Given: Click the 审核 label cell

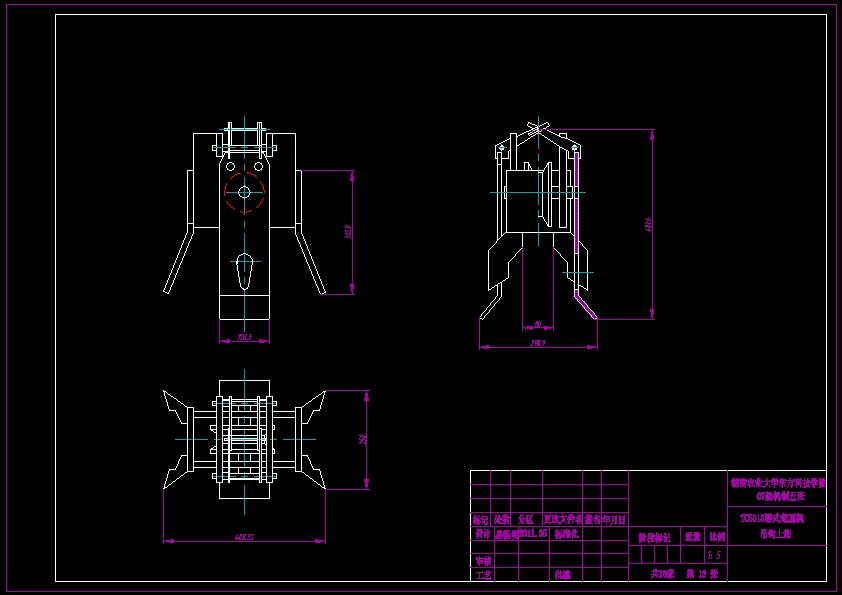Looking at the screenshot, I should pyautogui.click(x=483, y=561).
